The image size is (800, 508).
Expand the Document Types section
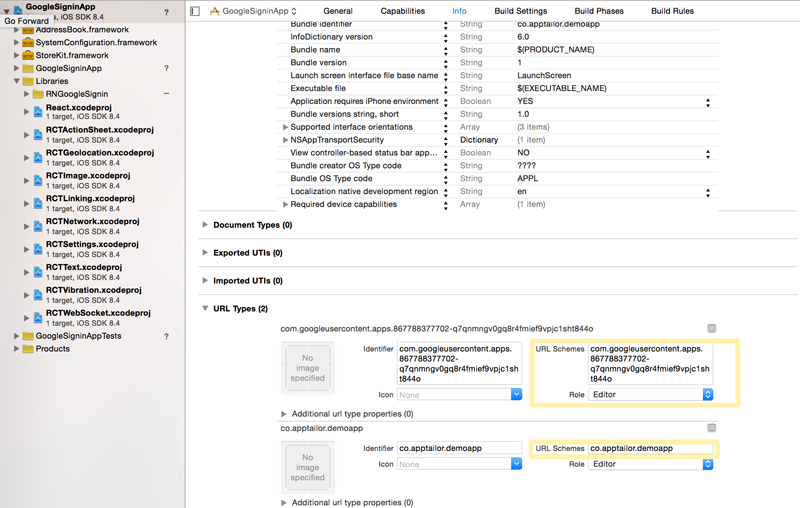[x=205, y=224]
